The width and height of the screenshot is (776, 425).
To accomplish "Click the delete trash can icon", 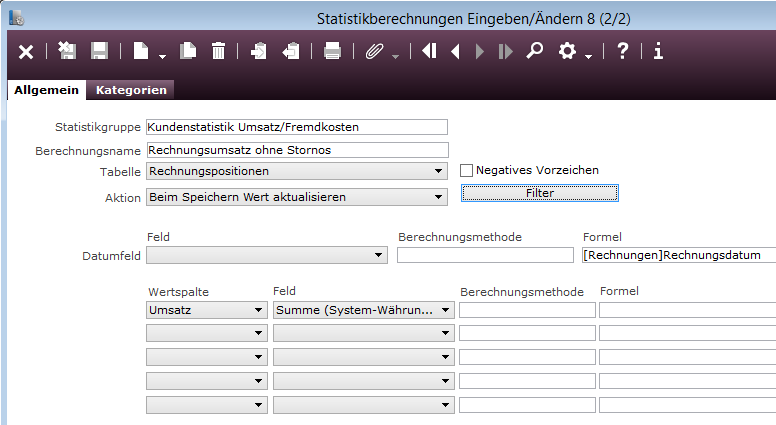I will 218,52.
